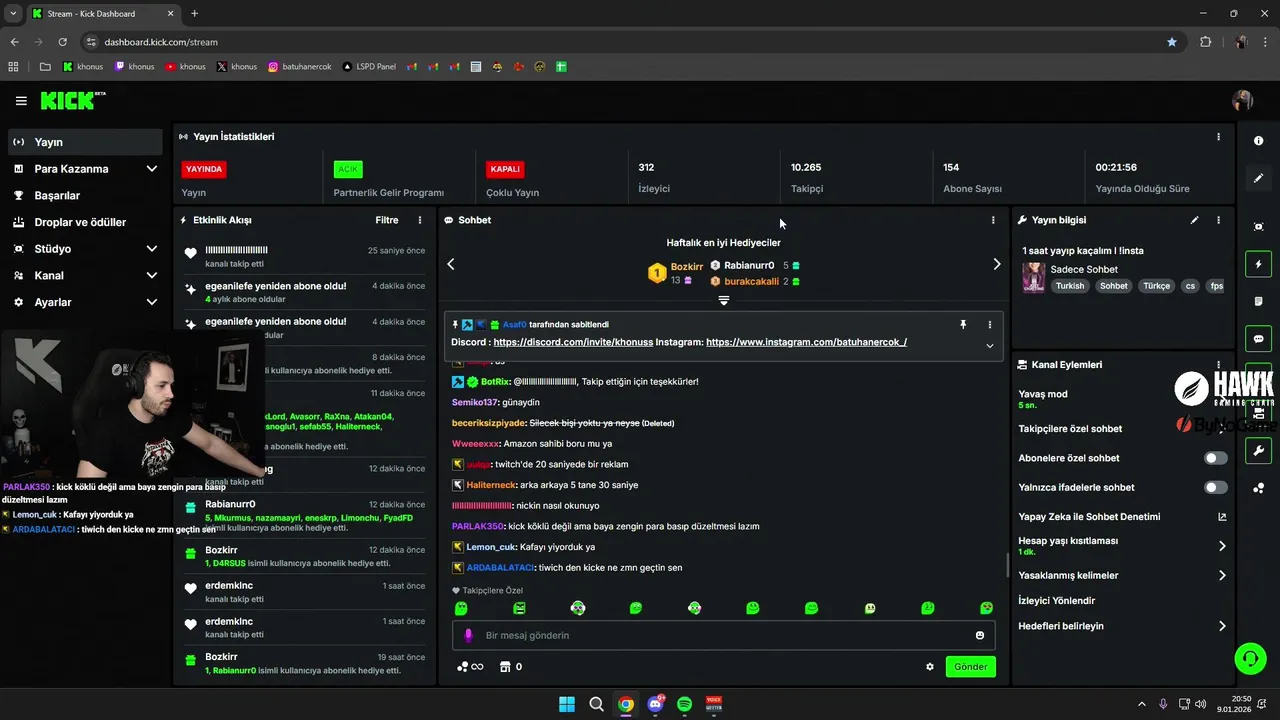
Task: Bookmark this page with the star icon
Action: (1172, 42)
